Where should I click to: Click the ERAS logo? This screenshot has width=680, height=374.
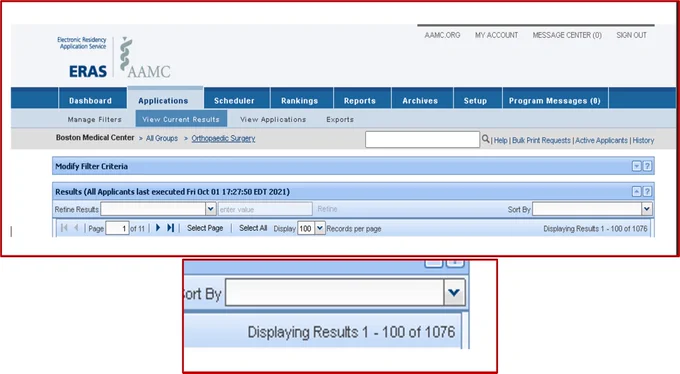88,71
